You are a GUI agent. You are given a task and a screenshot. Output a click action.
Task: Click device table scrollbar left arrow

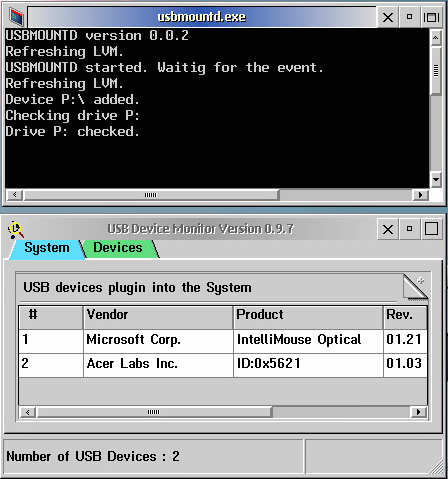click(28, 412)
